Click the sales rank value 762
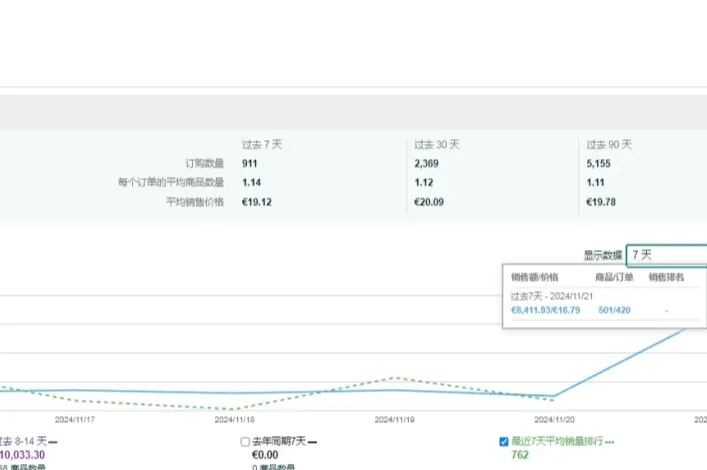This screenshot has width=707, height=470. (520, 455)
